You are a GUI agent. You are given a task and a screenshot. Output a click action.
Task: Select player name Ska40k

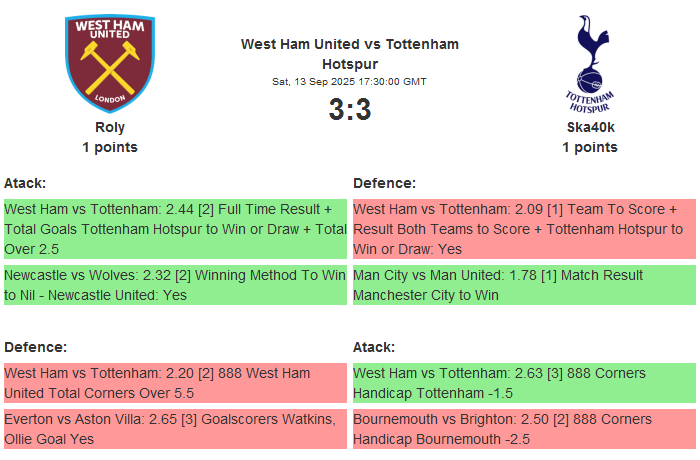pos(589,128)
